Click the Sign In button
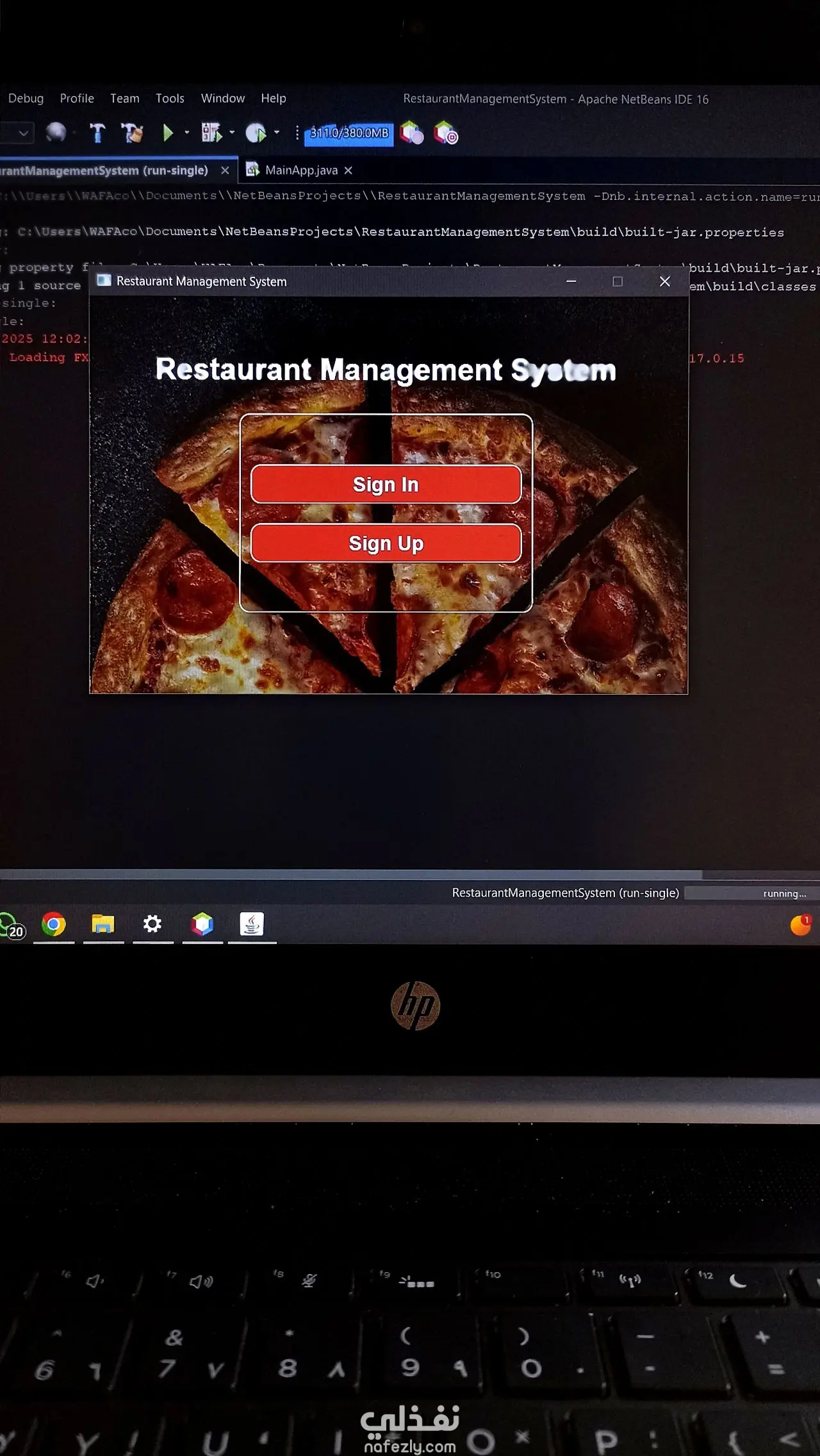Screen dimensions: 820x1456 (386, 484)
